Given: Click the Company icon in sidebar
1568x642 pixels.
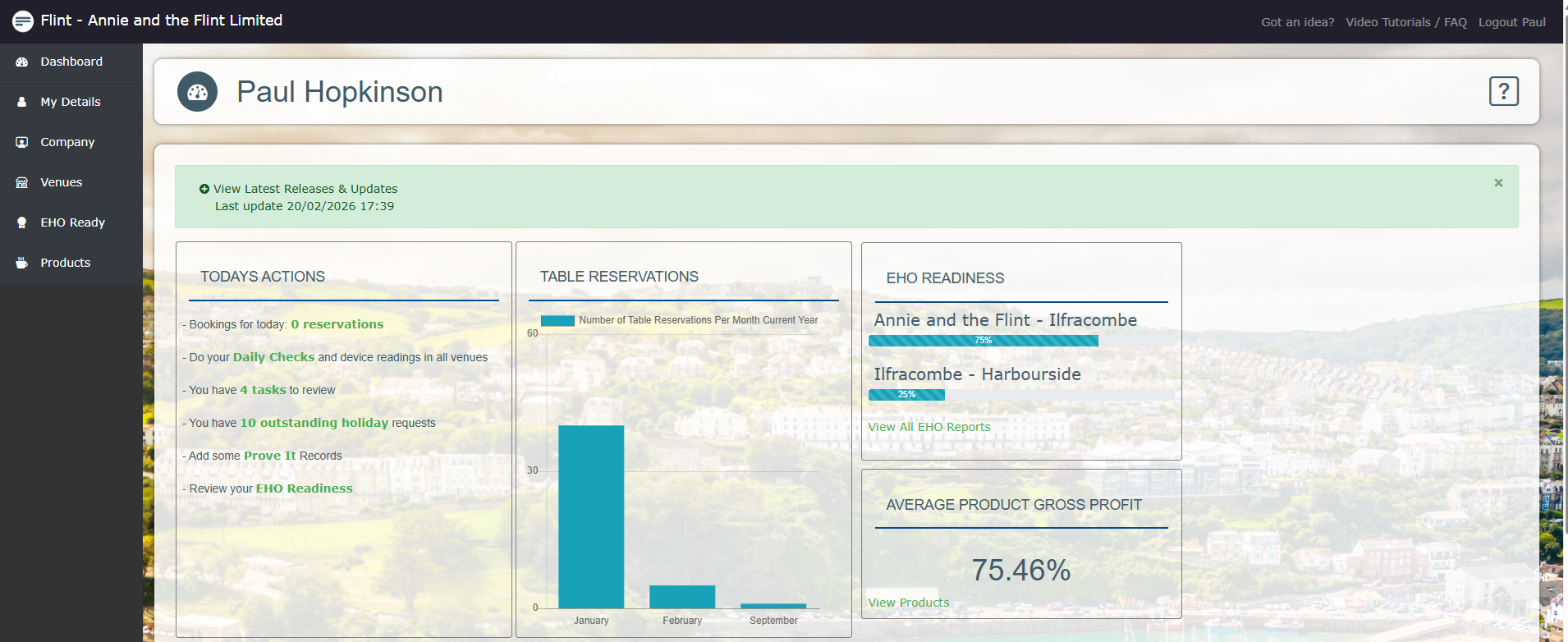Looking at the screenshot, I should click(x=22, y=143).
